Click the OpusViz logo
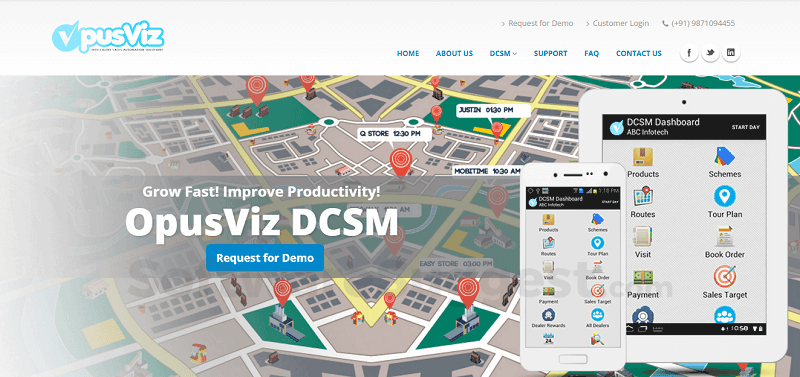The height and width of the screenshot is (377, 800). pos(108,37)
